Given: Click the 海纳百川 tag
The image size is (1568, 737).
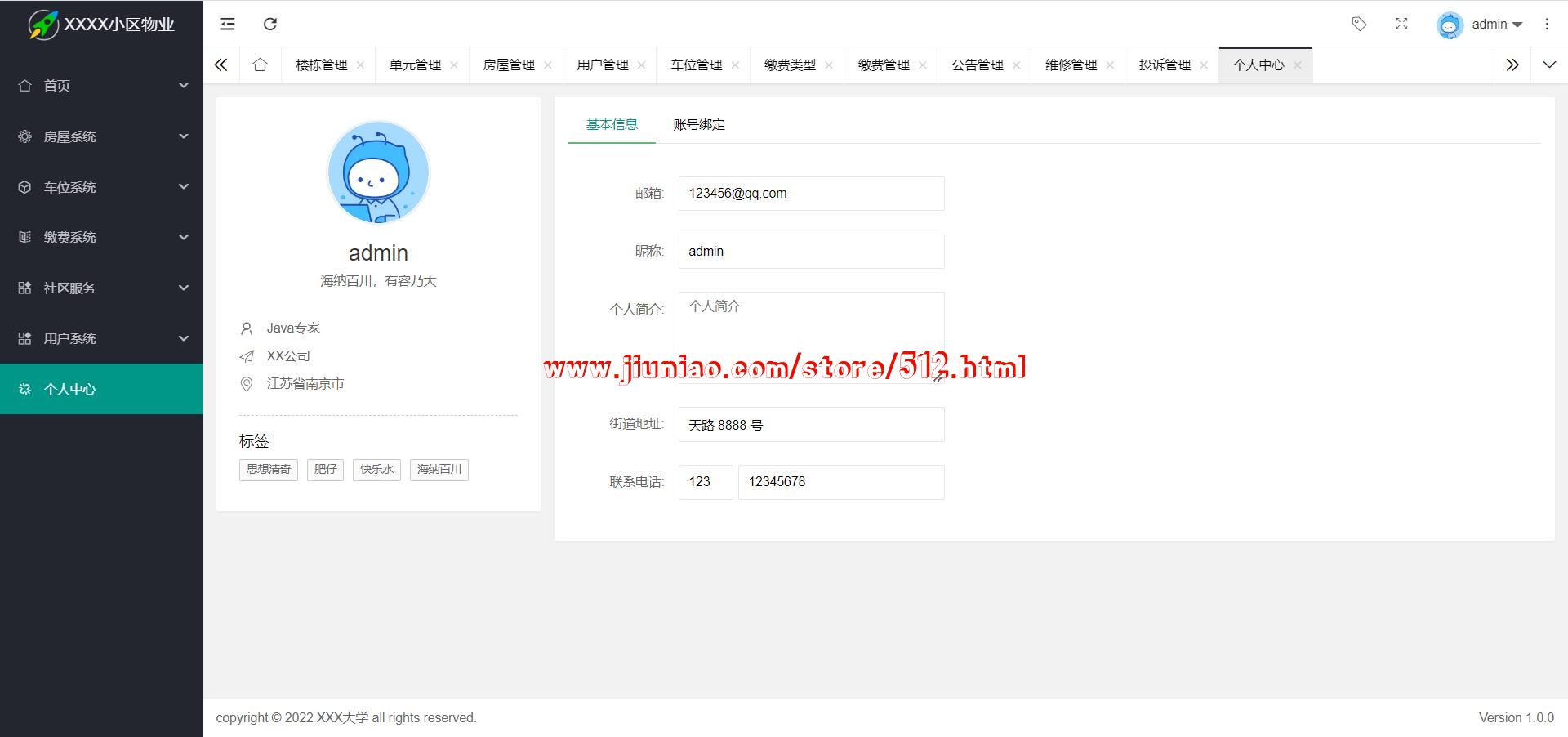Looking at the screenshot, I should [439, 470].
